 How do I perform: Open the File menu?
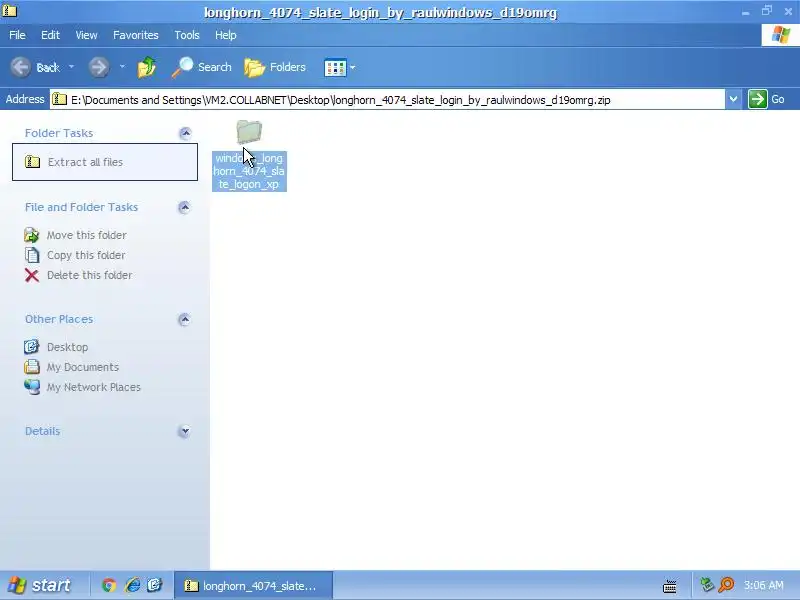point(17,35)
